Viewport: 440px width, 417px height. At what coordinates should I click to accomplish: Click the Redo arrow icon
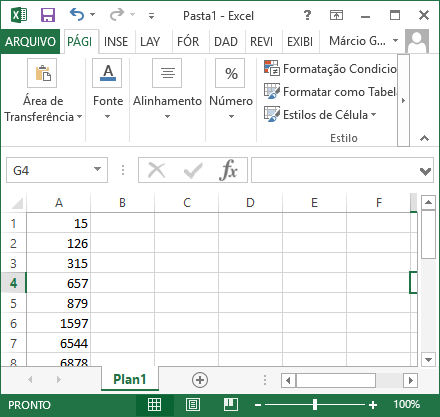pyautogui.click(x=117, y=14)
